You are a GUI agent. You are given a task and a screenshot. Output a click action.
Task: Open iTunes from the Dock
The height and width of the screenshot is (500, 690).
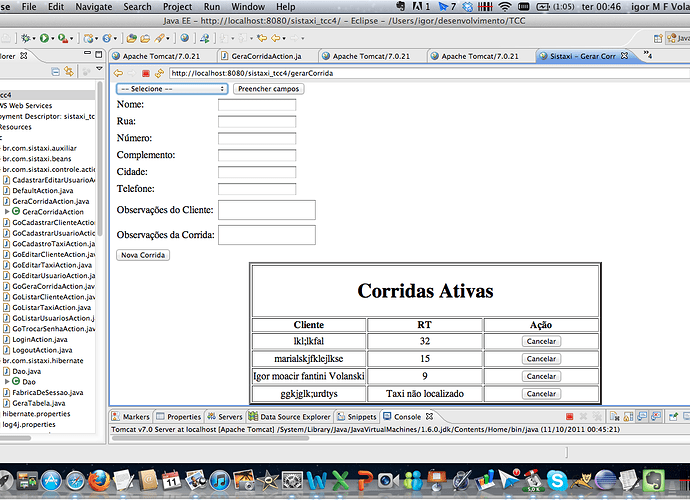[x=220, y=480]
